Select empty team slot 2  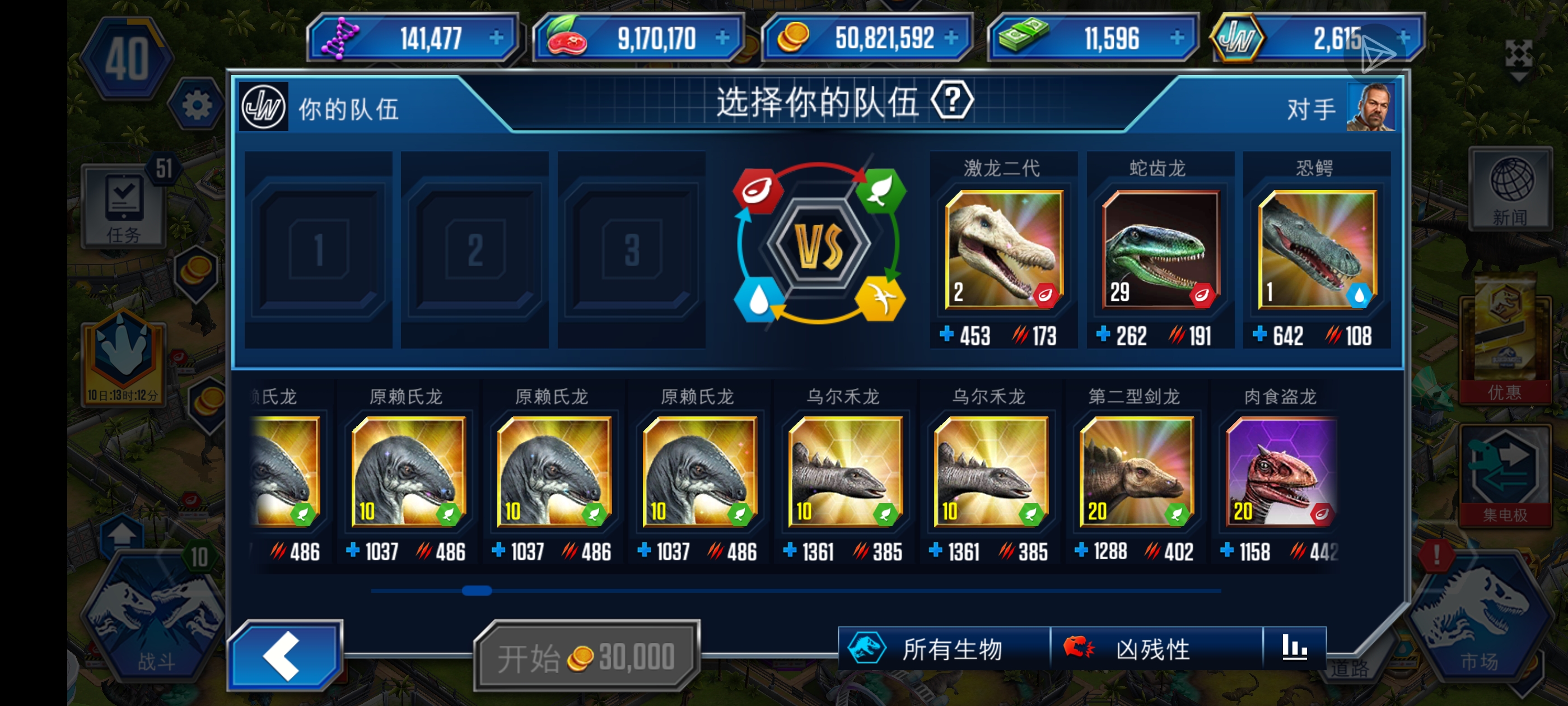[x=475, y=250]
